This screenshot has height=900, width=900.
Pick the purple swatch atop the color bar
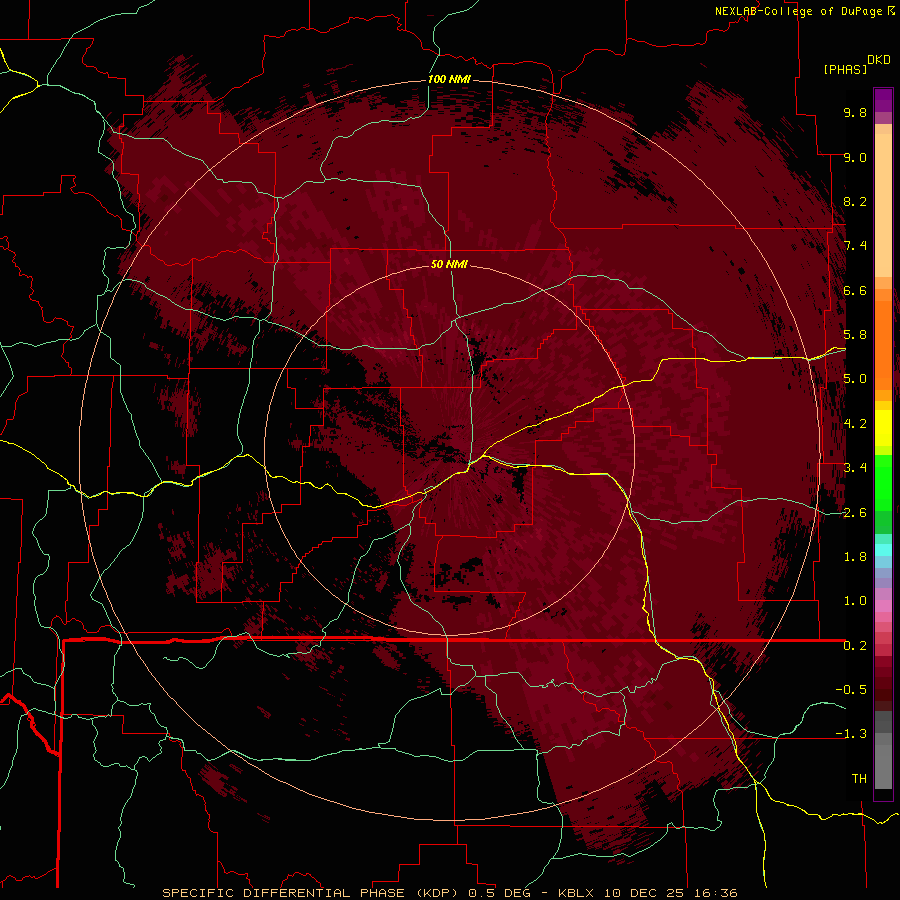point(883,100)
